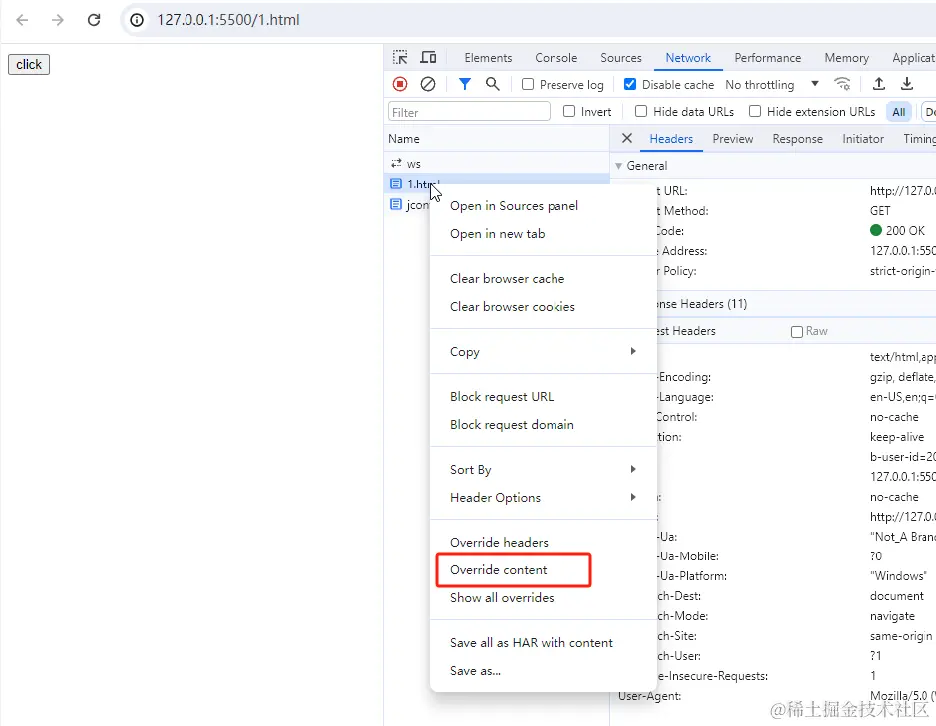Screen dimensions: 936x726
Task: Choose Show all overrides
Action: 543,598
